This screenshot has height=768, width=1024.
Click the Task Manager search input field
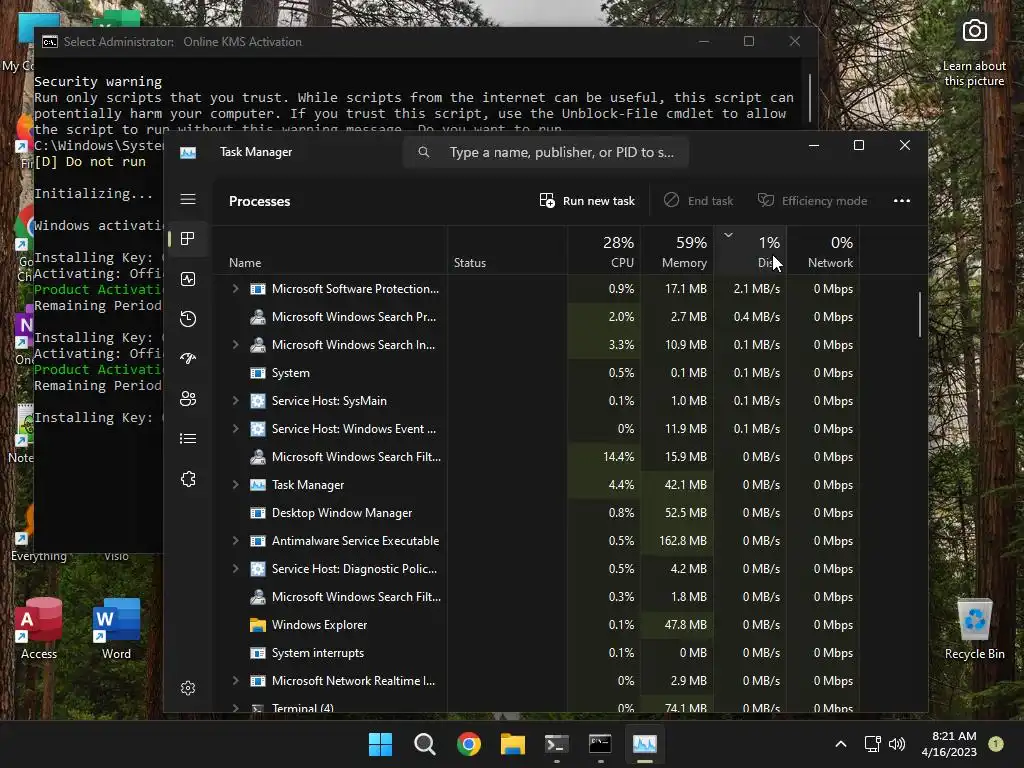(546, 152)
